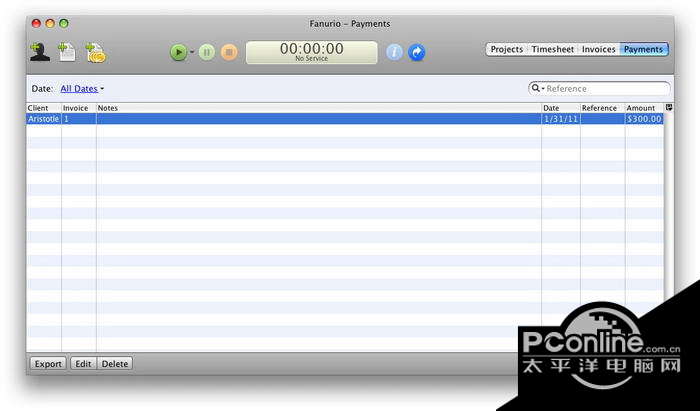Open the dropdown arrow beside play button
The height and width of the screenshot is (411, 700).
point(192,52)
